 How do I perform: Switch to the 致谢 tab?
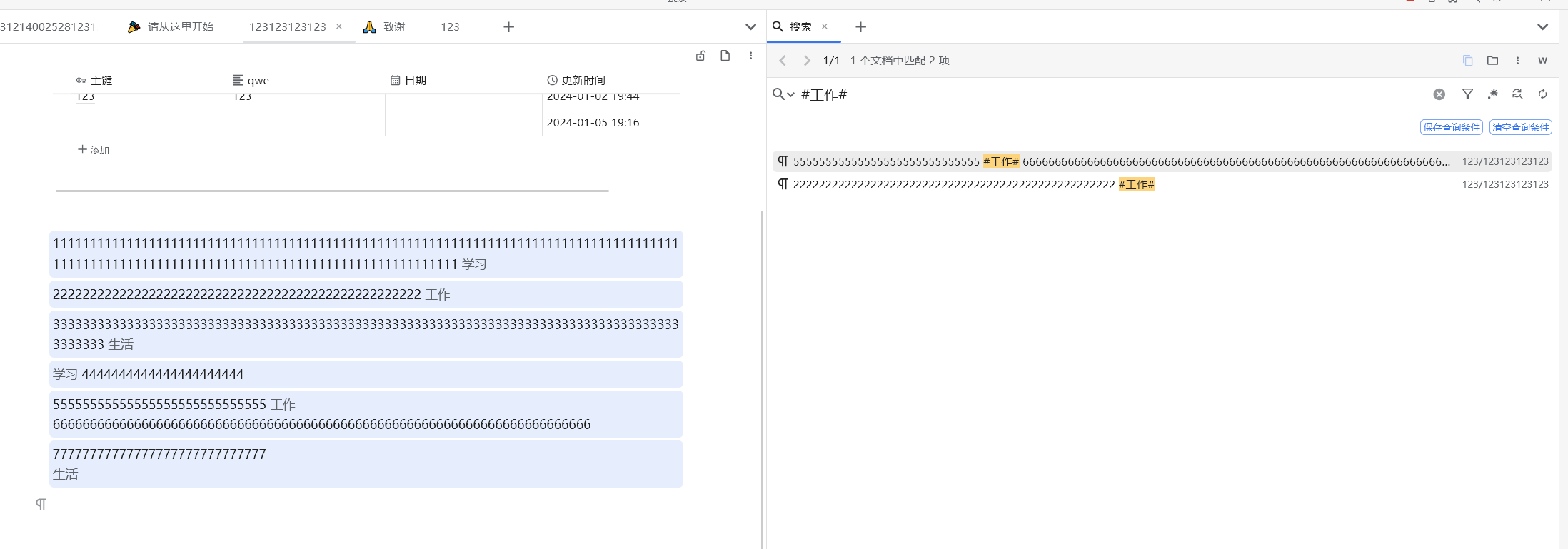tap(384, 27)
